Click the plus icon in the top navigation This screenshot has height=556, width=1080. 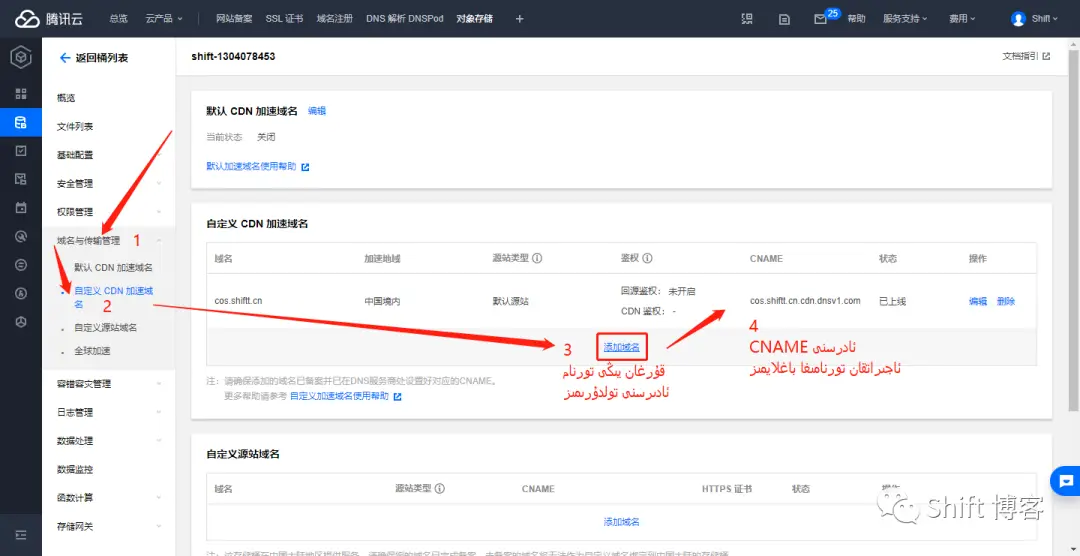click(519, 19)
